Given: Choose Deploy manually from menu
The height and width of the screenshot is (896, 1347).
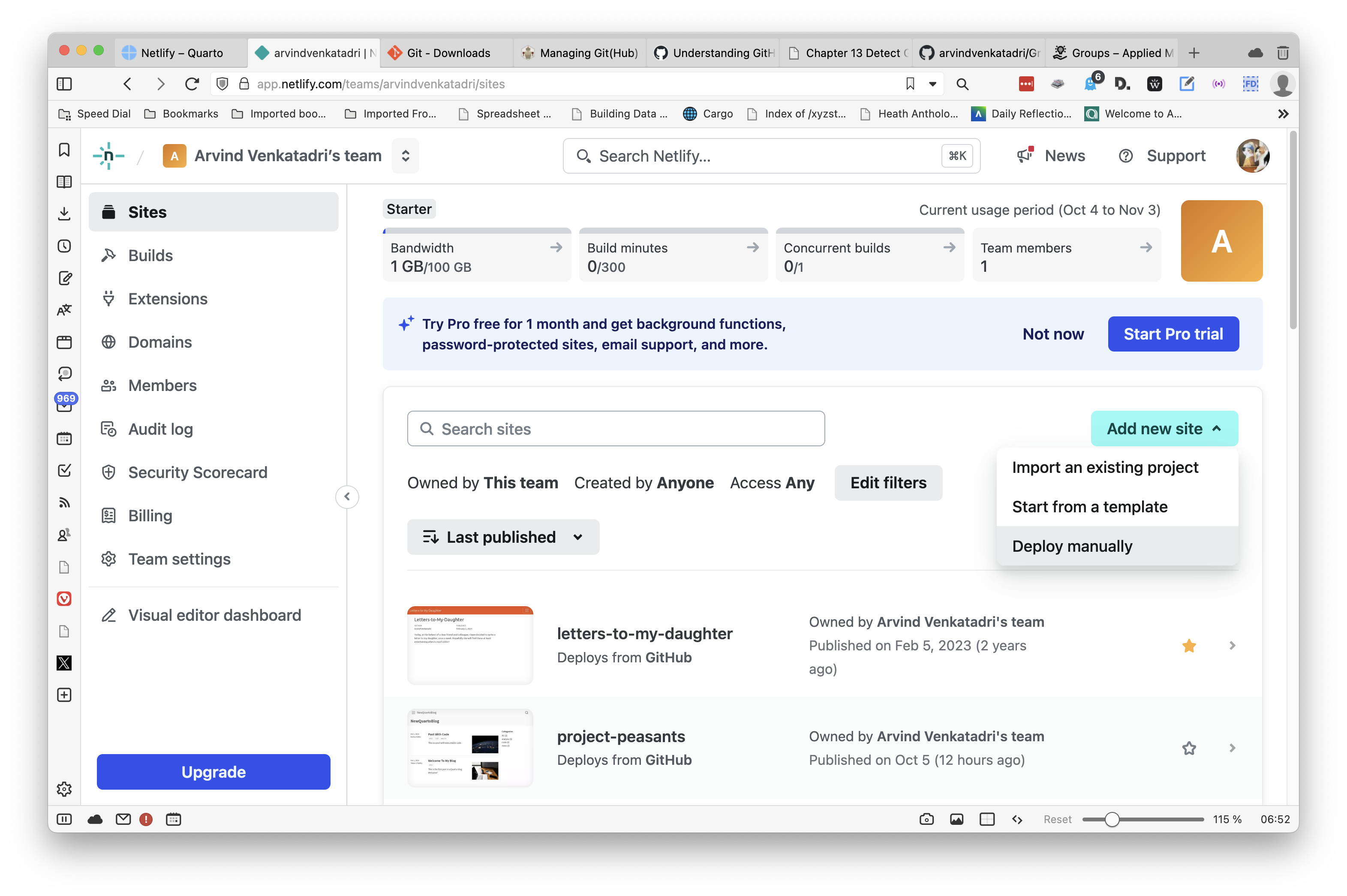Looking at the screenshot, I should click(x=1072, y=546).
